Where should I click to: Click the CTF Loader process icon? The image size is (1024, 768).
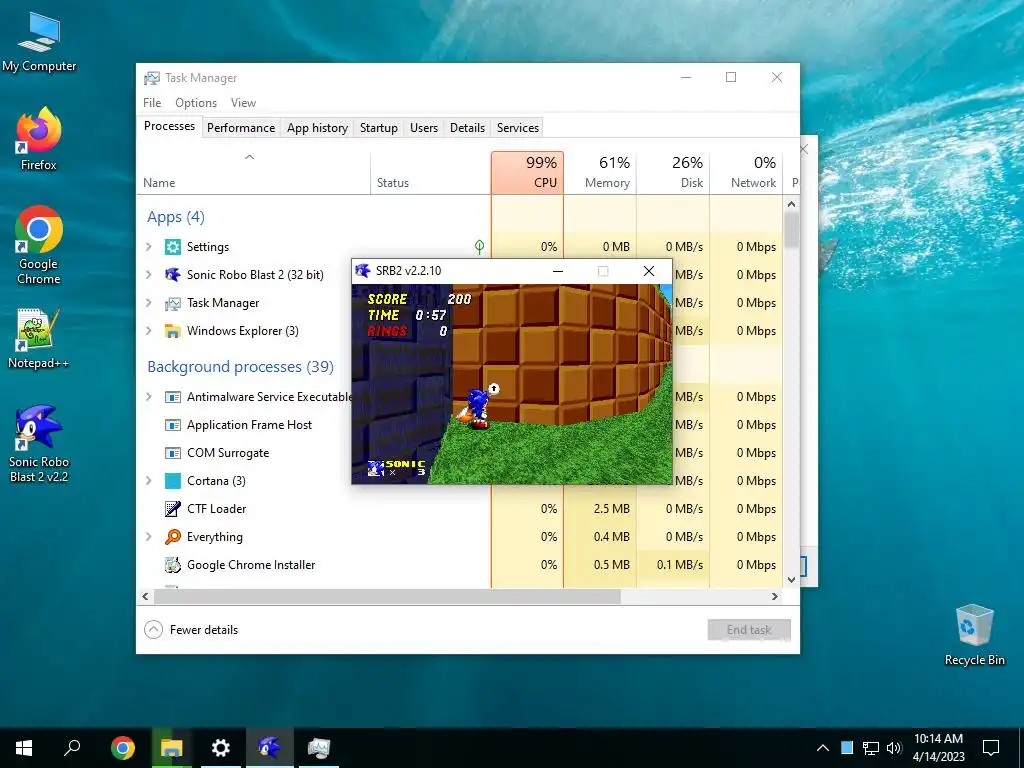pyautogui.click(x=172, y=509)
